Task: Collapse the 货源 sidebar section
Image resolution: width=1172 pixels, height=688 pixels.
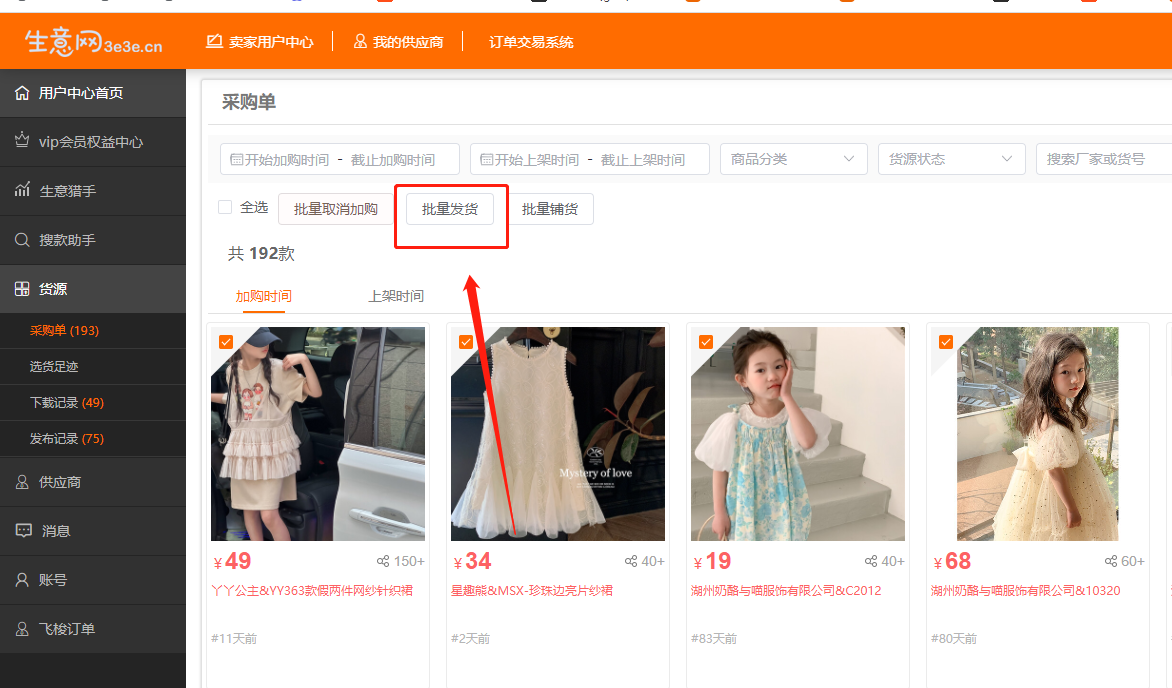Action: coord(93,289)
